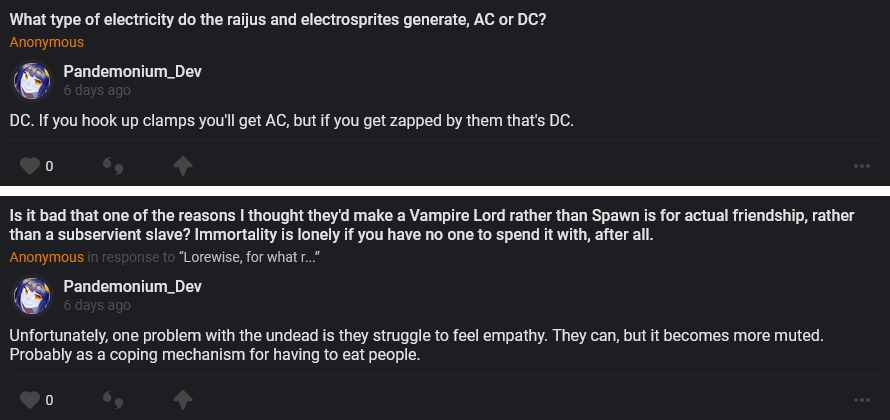
Task: Open more options for the undead empathy answer
Action: pyautogui.click(x=862, y=400)
